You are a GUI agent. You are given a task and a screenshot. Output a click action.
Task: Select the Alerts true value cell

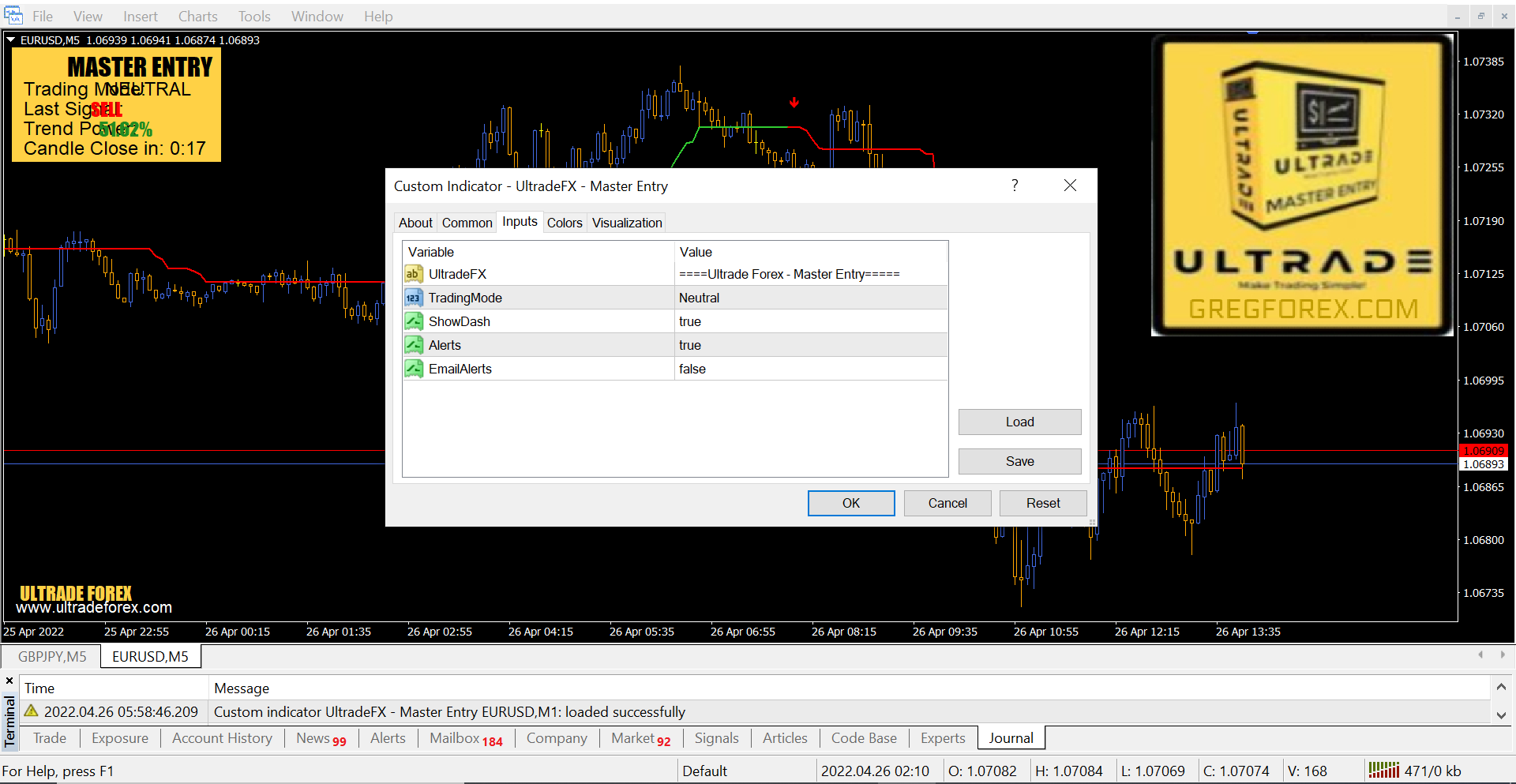[810, 345]
